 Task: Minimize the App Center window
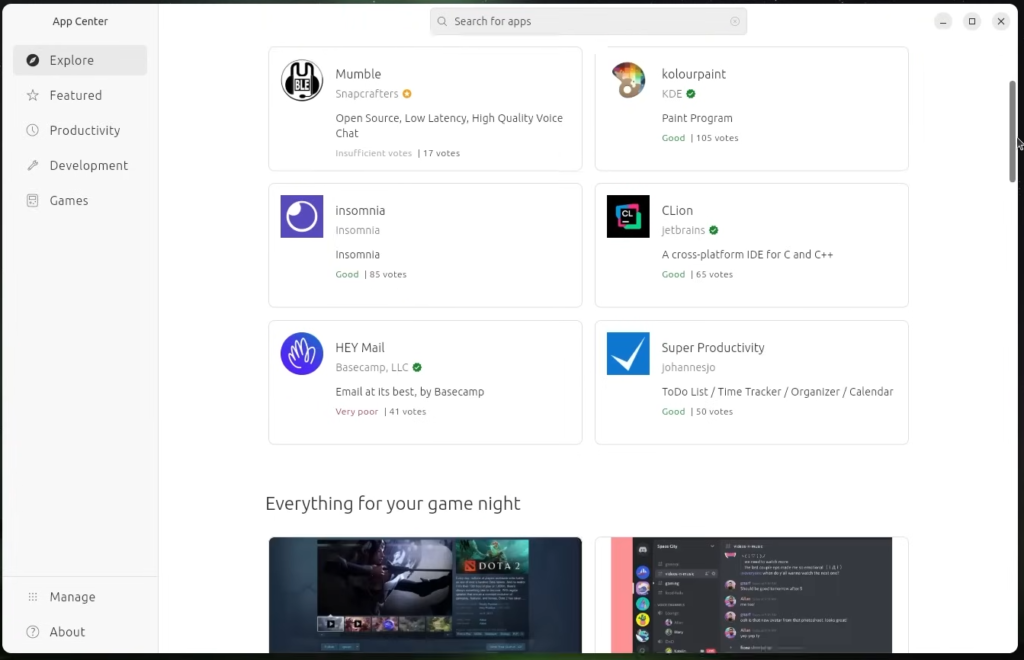pos(943,22)
